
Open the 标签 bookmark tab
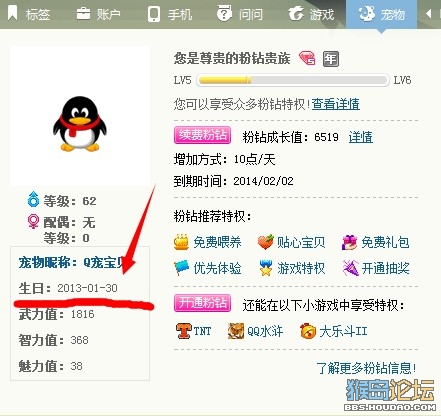click(29, 14)
